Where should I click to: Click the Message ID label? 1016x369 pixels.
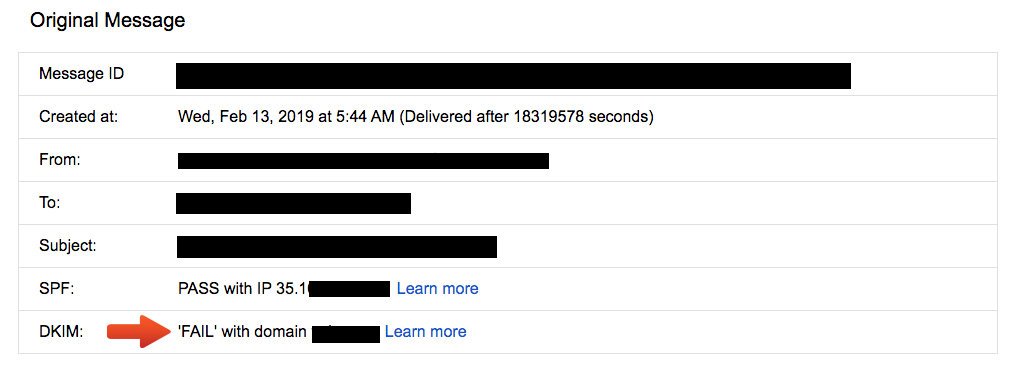click(x=82, y=74)
